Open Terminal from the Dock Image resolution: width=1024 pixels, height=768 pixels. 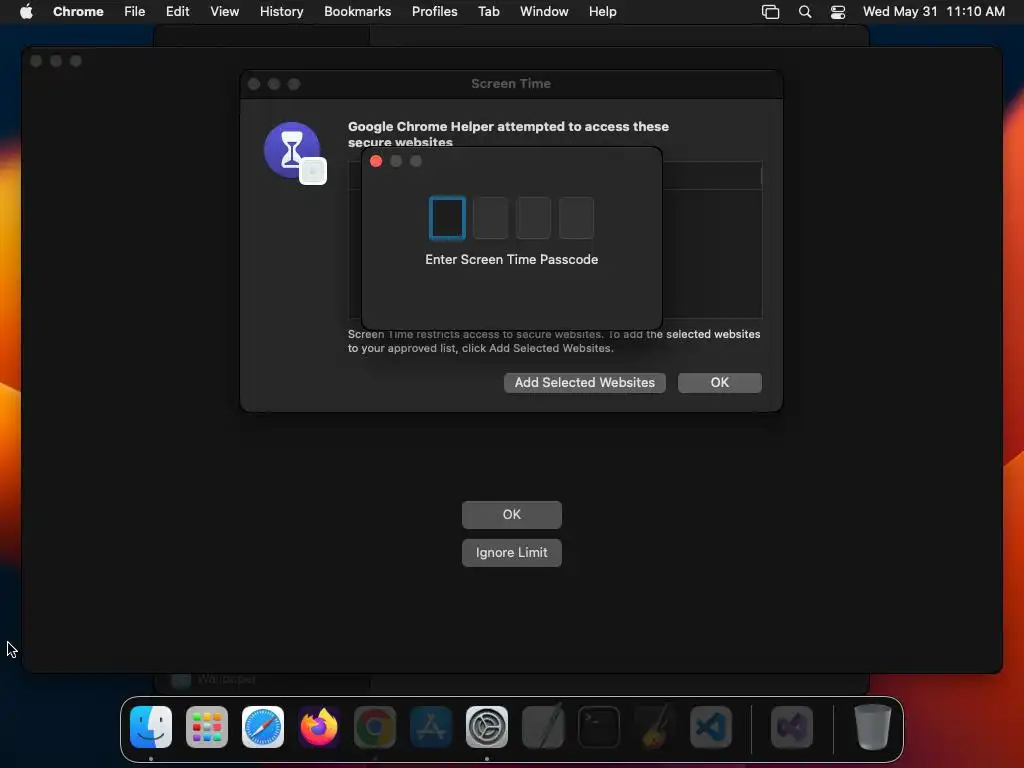[x=599, y=727]
